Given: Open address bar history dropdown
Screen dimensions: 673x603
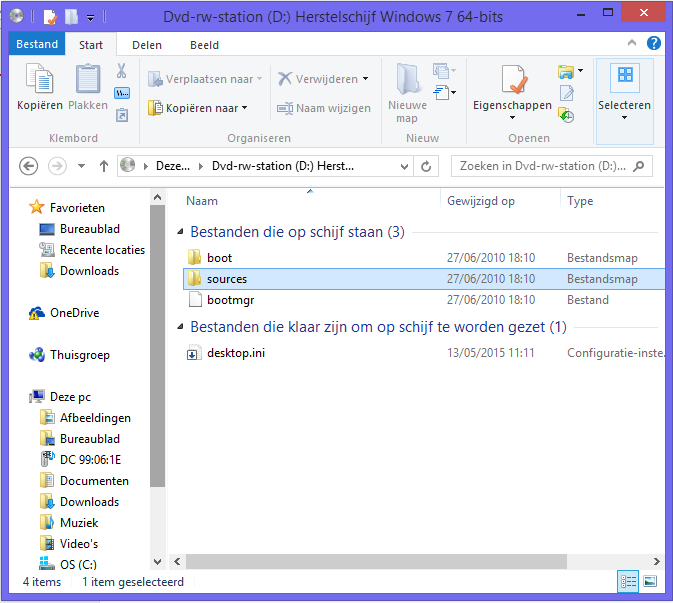Looking at the screenshot, I should (404, 166).
